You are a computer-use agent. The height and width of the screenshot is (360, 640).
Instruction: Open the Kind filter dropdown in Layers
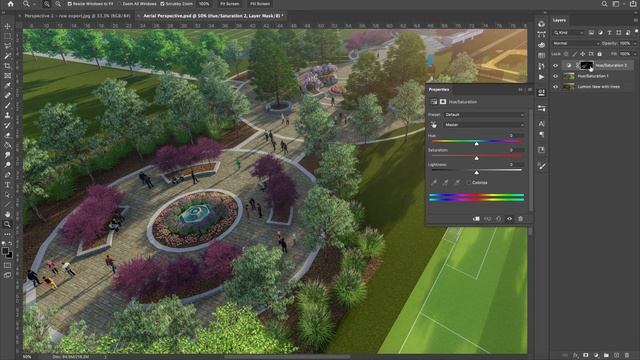pos(569,33)
